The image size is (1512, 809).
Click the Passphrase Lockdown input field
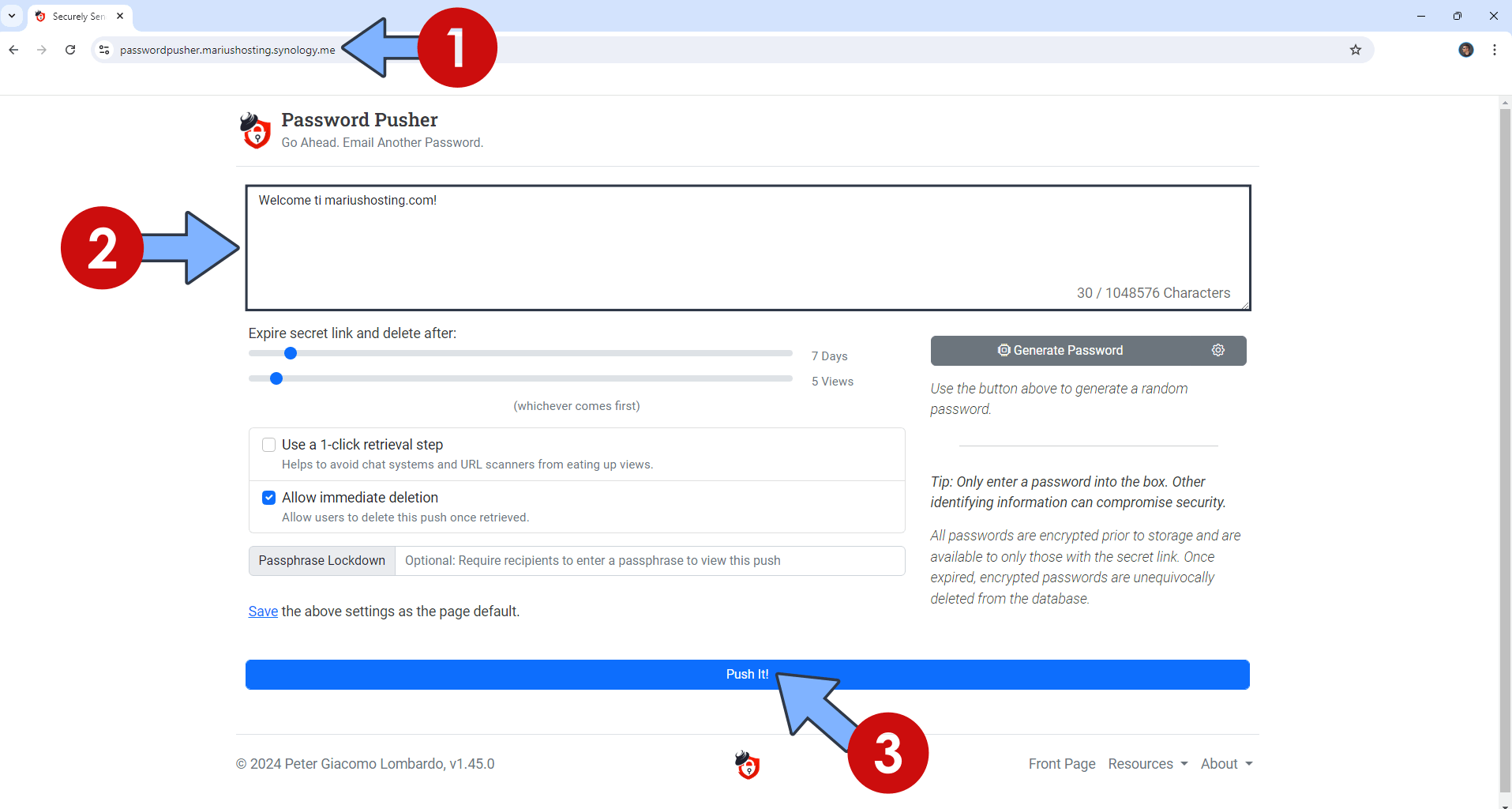650,561
